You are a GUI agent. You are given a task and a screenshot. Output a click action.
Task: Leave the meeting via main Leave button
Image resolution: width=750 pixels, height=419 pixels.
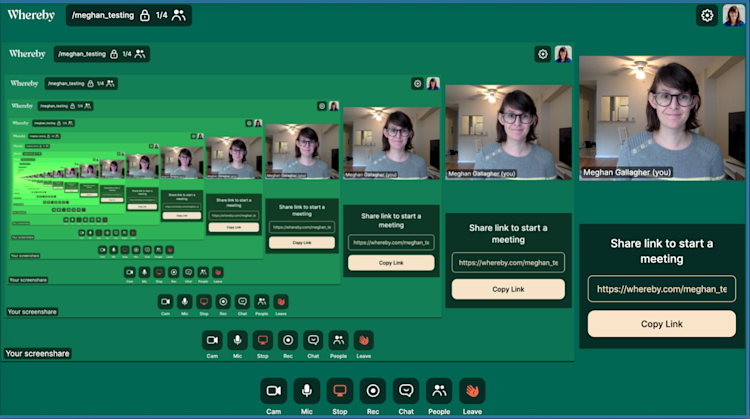click(472, 391)
